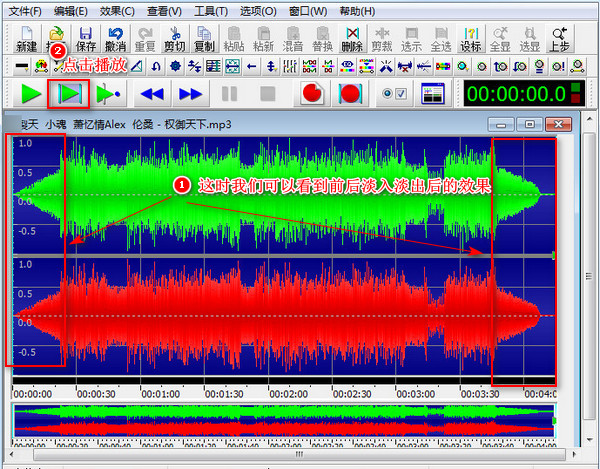Open the 编辑(E) menu
This screenshot has height=469, width=600.
pos(71,11)
